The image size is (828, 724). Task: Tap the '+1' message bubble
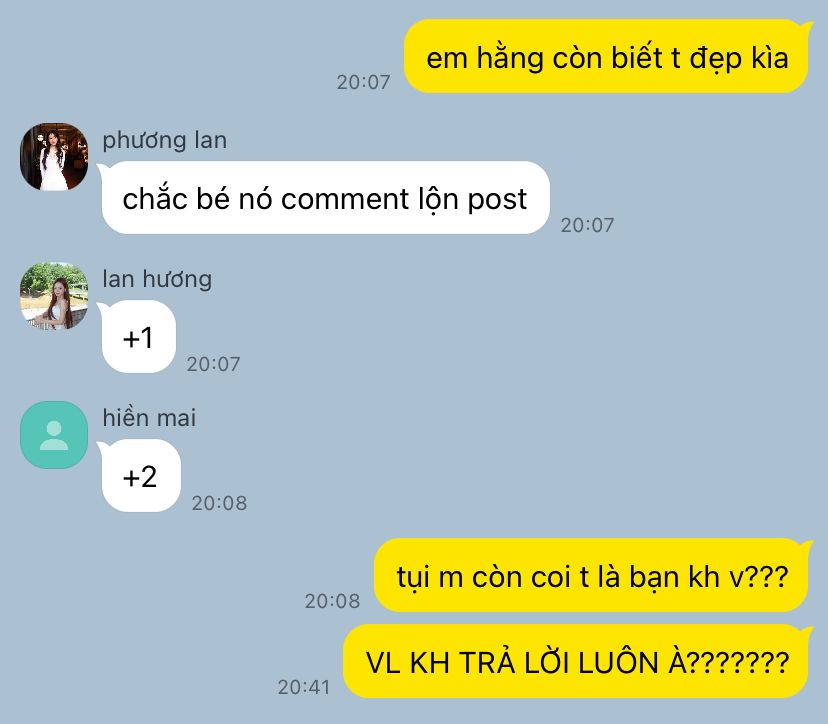[x=137, y=336]
